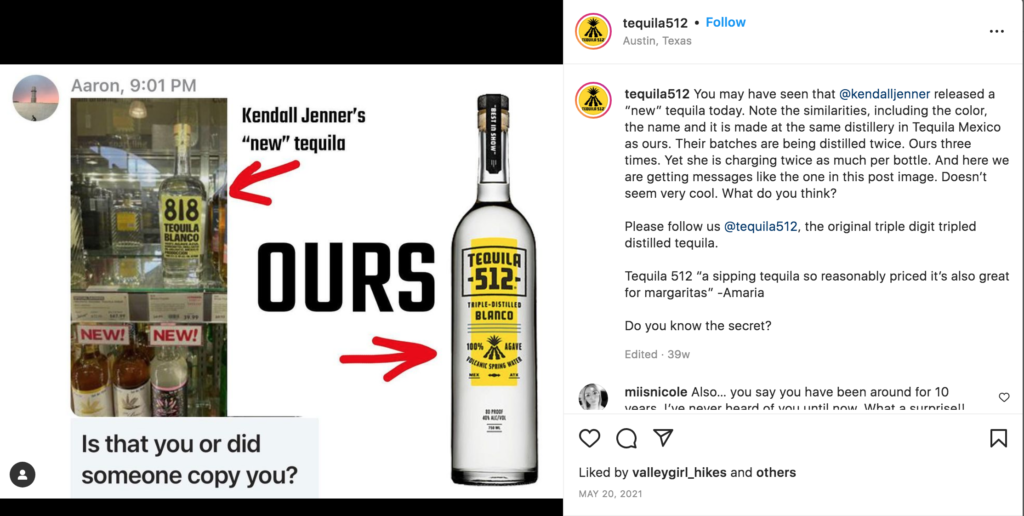Viewport: 1024px width, 516px height.
Task: Open the three-dot more options menu
Action: click(997, 31)
